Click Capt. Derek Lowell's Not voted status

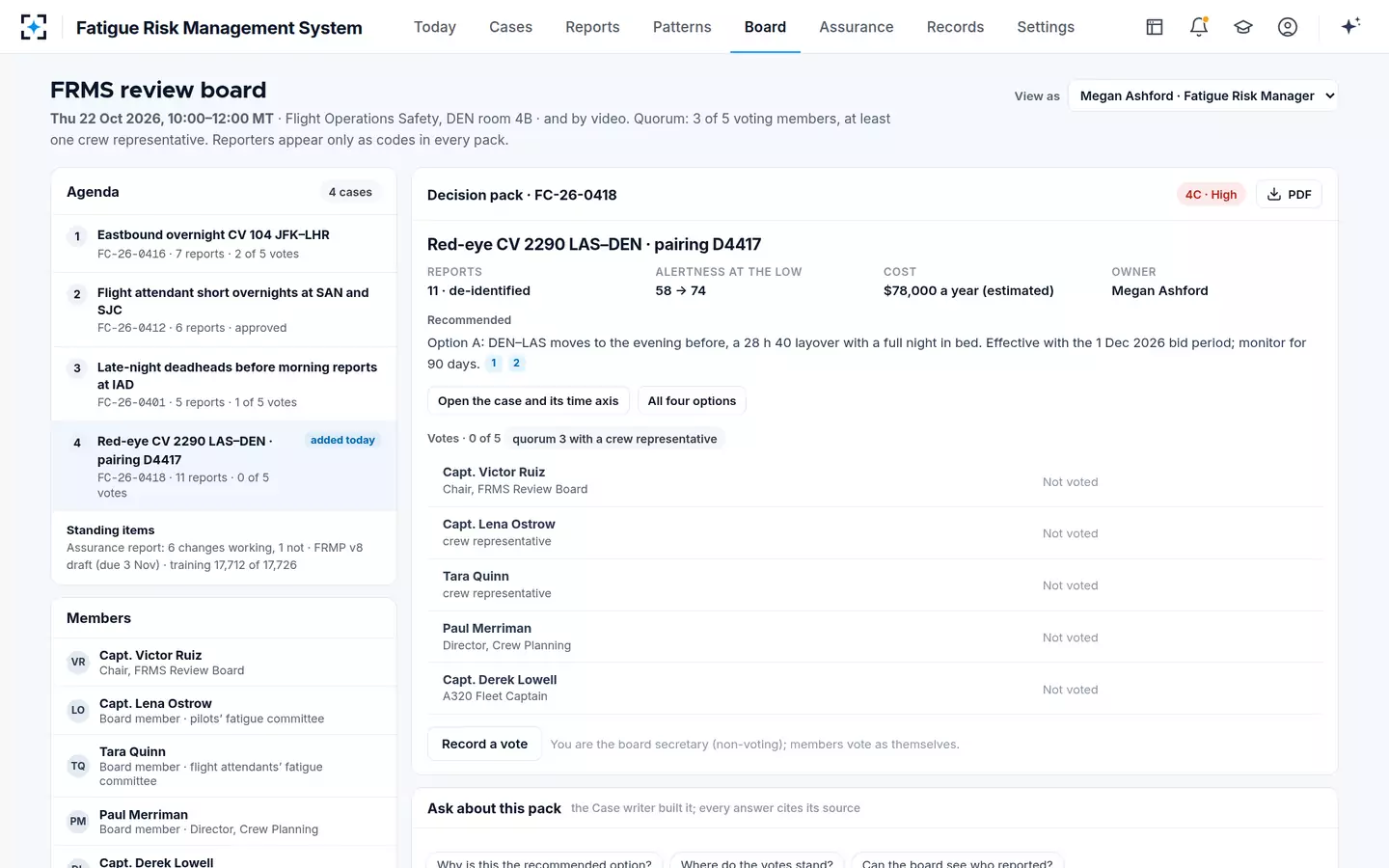point(1070,690)
